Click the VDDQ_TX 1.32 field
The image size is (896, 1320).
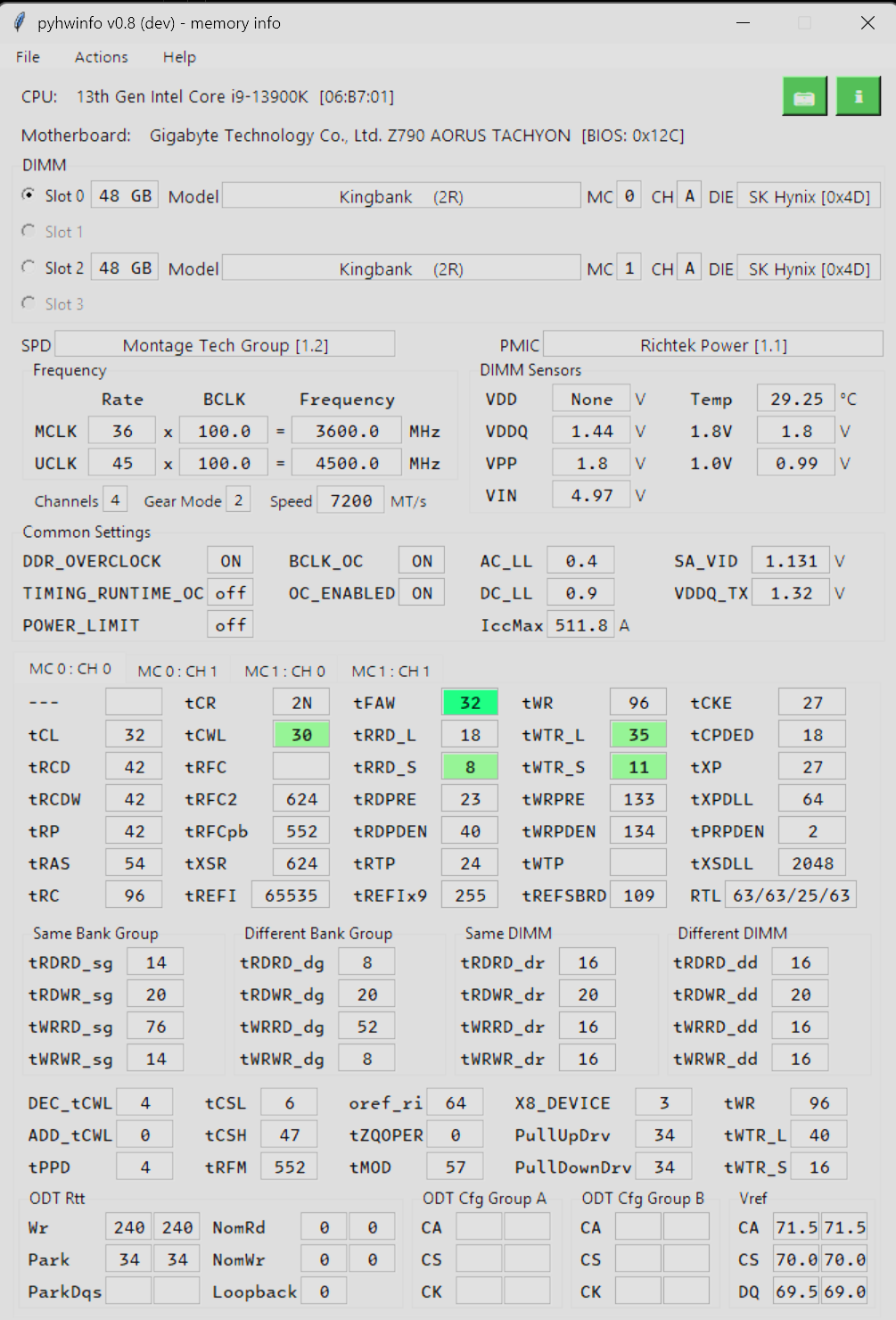[792, 593]
